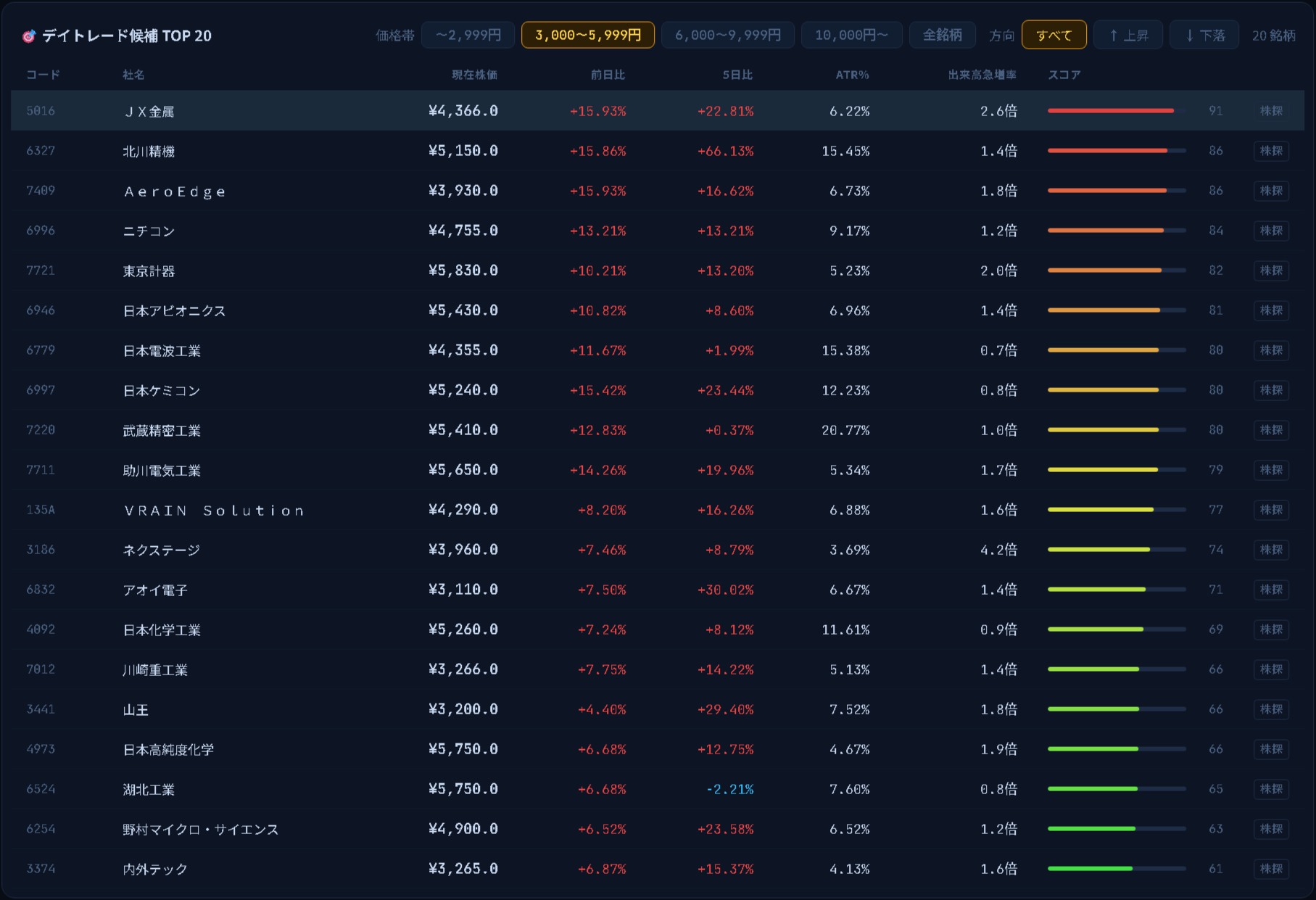Open 株探 link for ＪＸ金属
The image size is (1316, 900).
[x=1271, y=111]
